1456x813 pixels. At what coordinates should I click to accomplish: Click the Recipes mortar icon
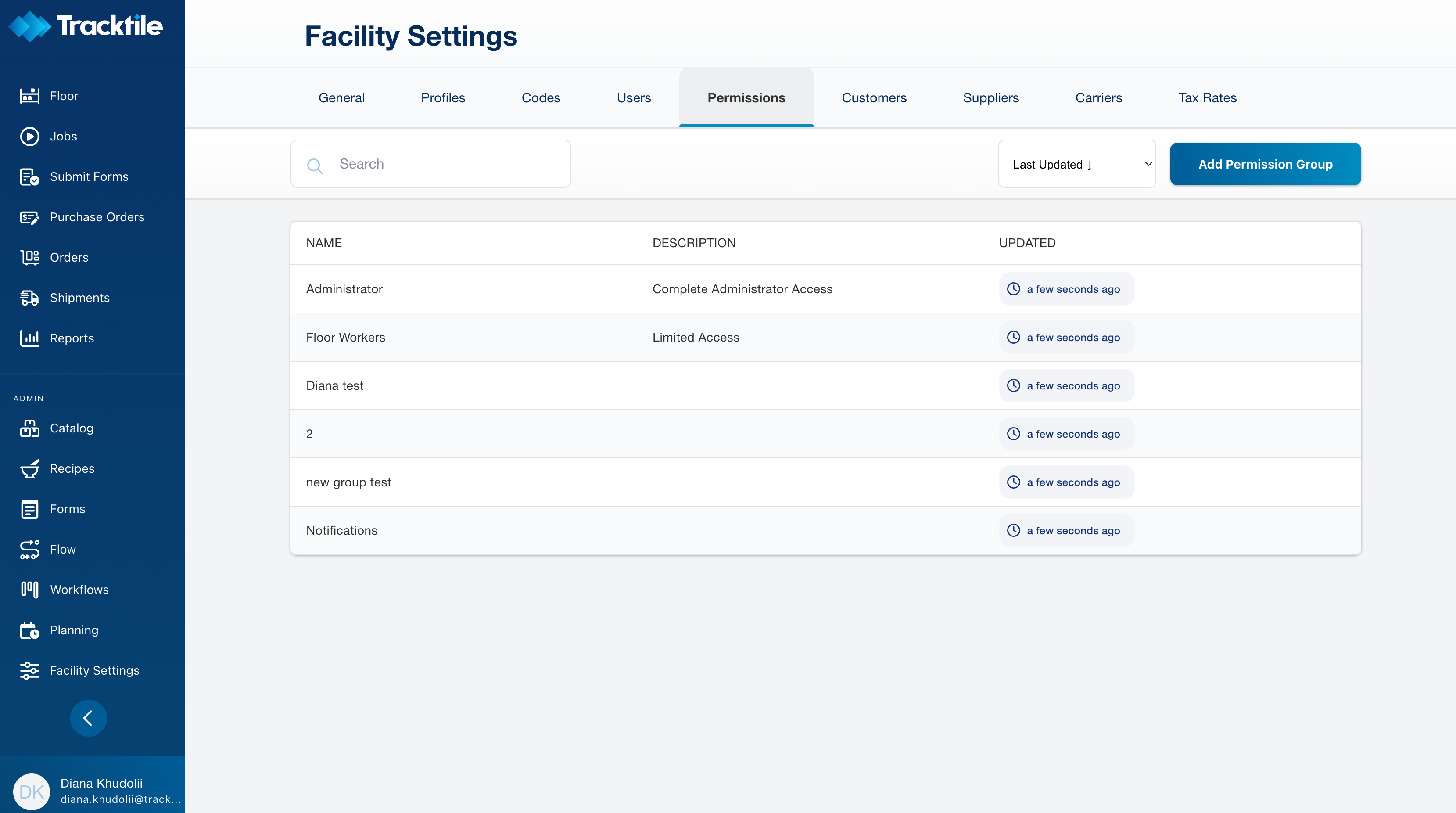(29, 469)
